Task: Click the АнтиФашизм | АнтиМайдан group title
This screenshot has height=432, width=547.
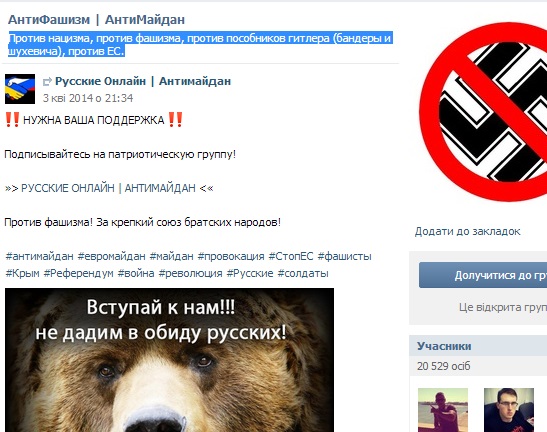Action: pyautogui.click(x=96, y=20)
